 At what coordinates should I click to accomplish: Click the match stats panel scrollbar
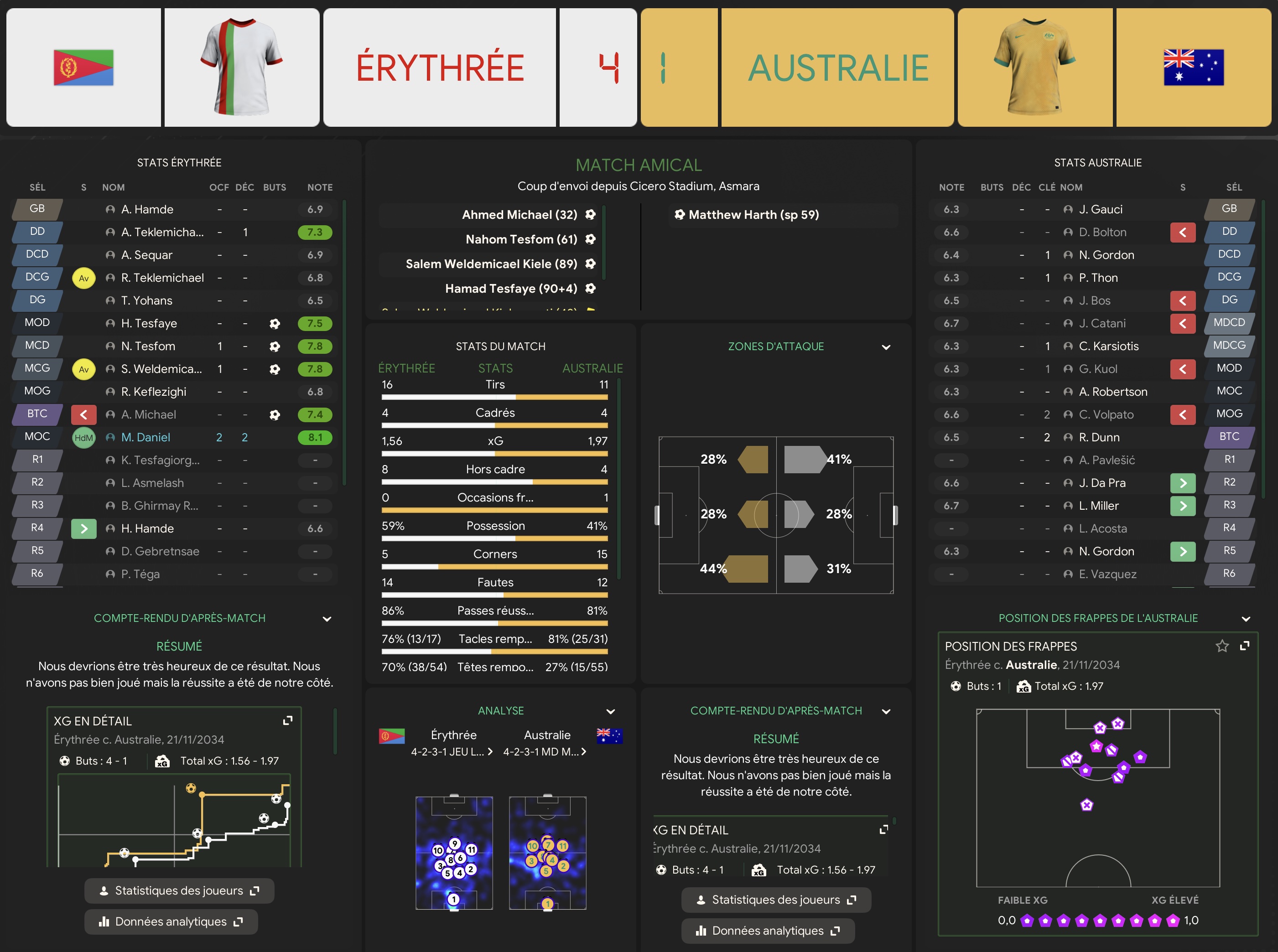(x=619, y=478)
